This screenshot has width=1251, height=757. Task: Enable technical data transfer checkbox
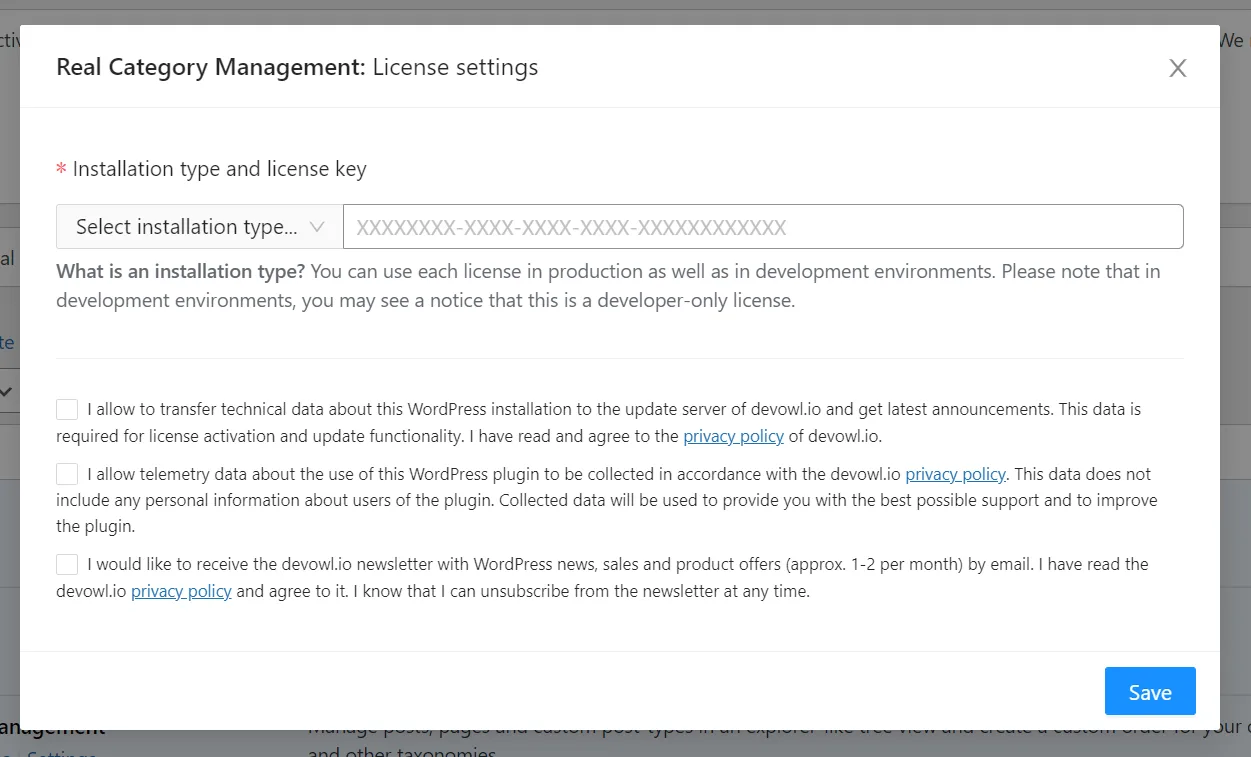pos(67,409)
